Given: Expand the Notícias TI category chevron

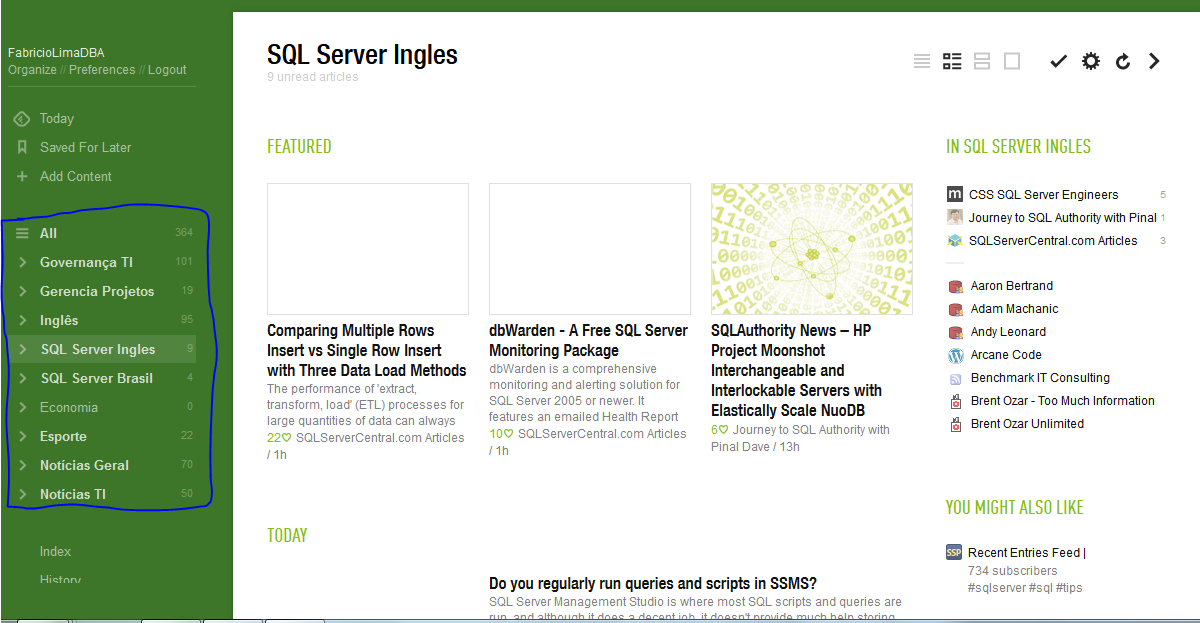Looking at the screenshot, I should tap(22, 494).
